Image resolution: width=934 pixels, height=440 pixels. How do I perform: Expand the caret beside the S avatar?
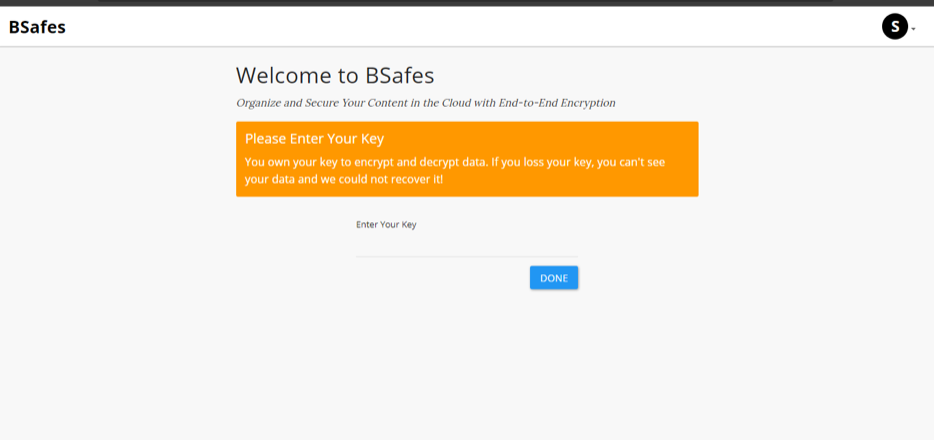[x=913, y=29]
